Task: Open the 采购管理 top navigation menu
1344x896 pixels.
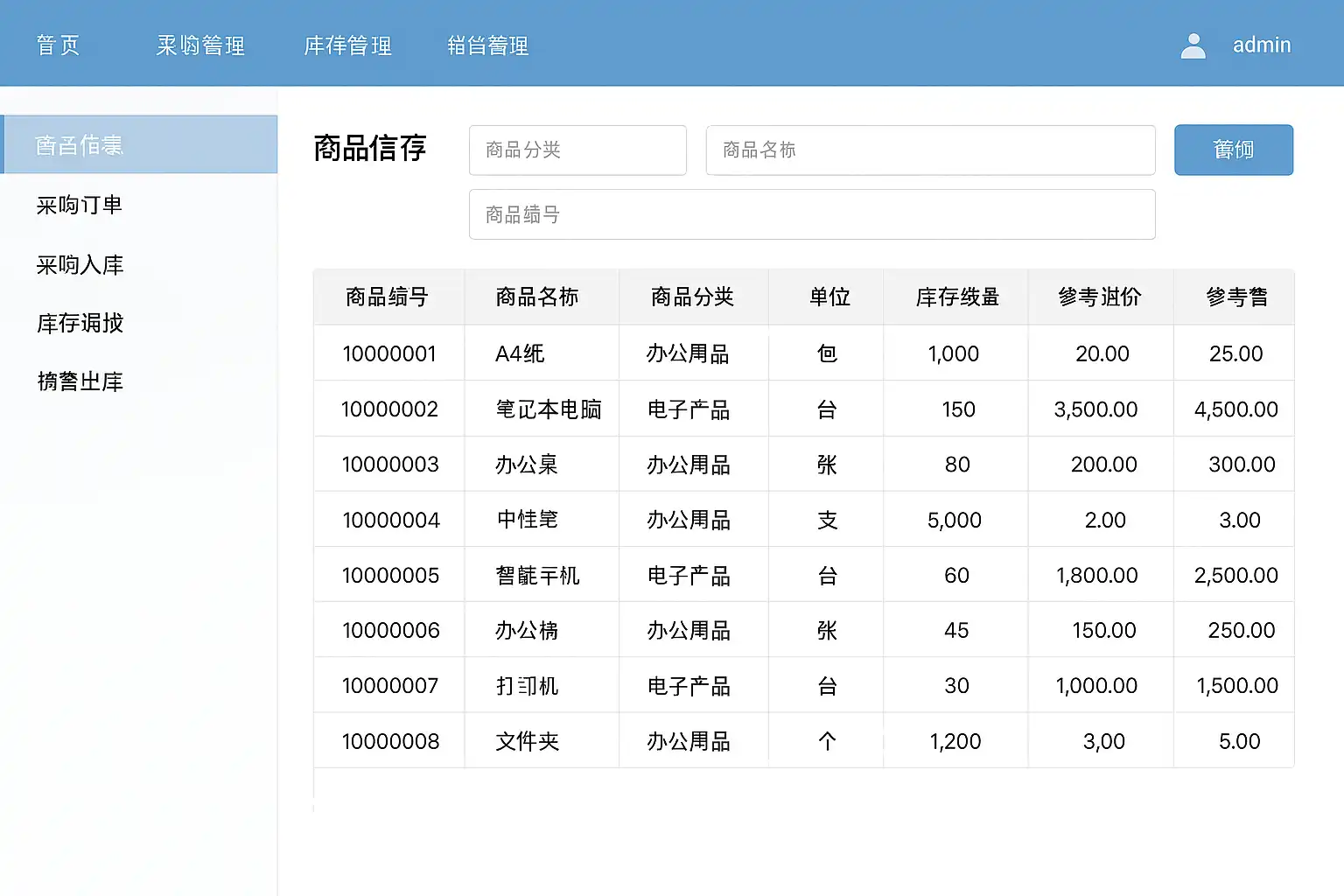Action: point(200,45)
